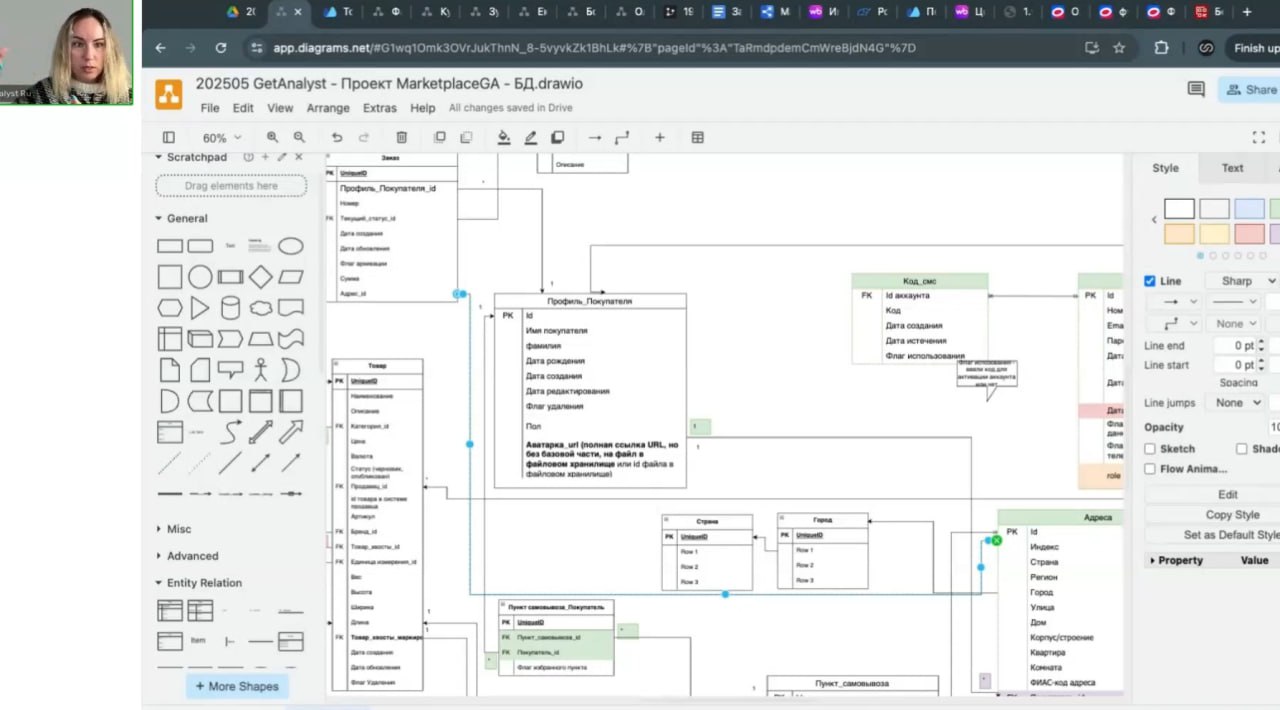Click the Zoom In magnifier icon
This screenshot has height=710, width=1280.
[272, 138]
